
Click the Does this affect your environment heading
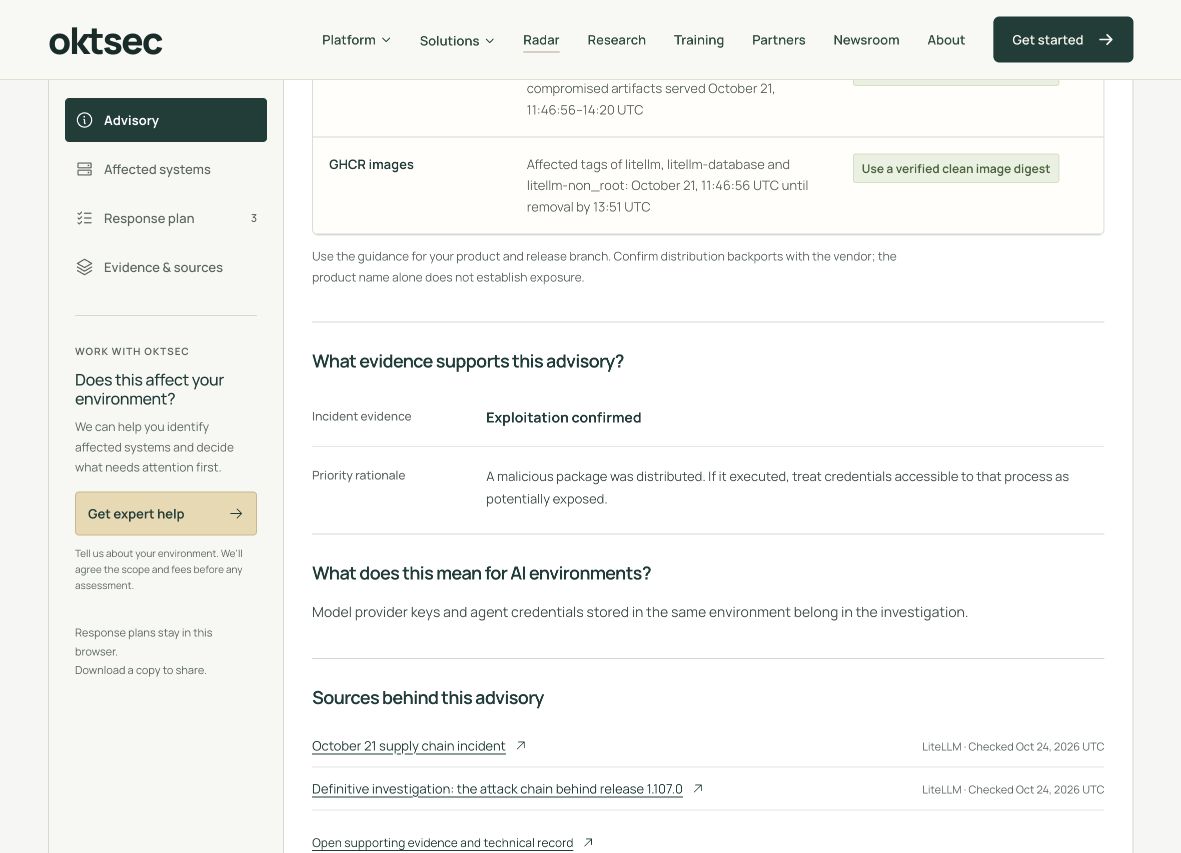tap(149, 389)
